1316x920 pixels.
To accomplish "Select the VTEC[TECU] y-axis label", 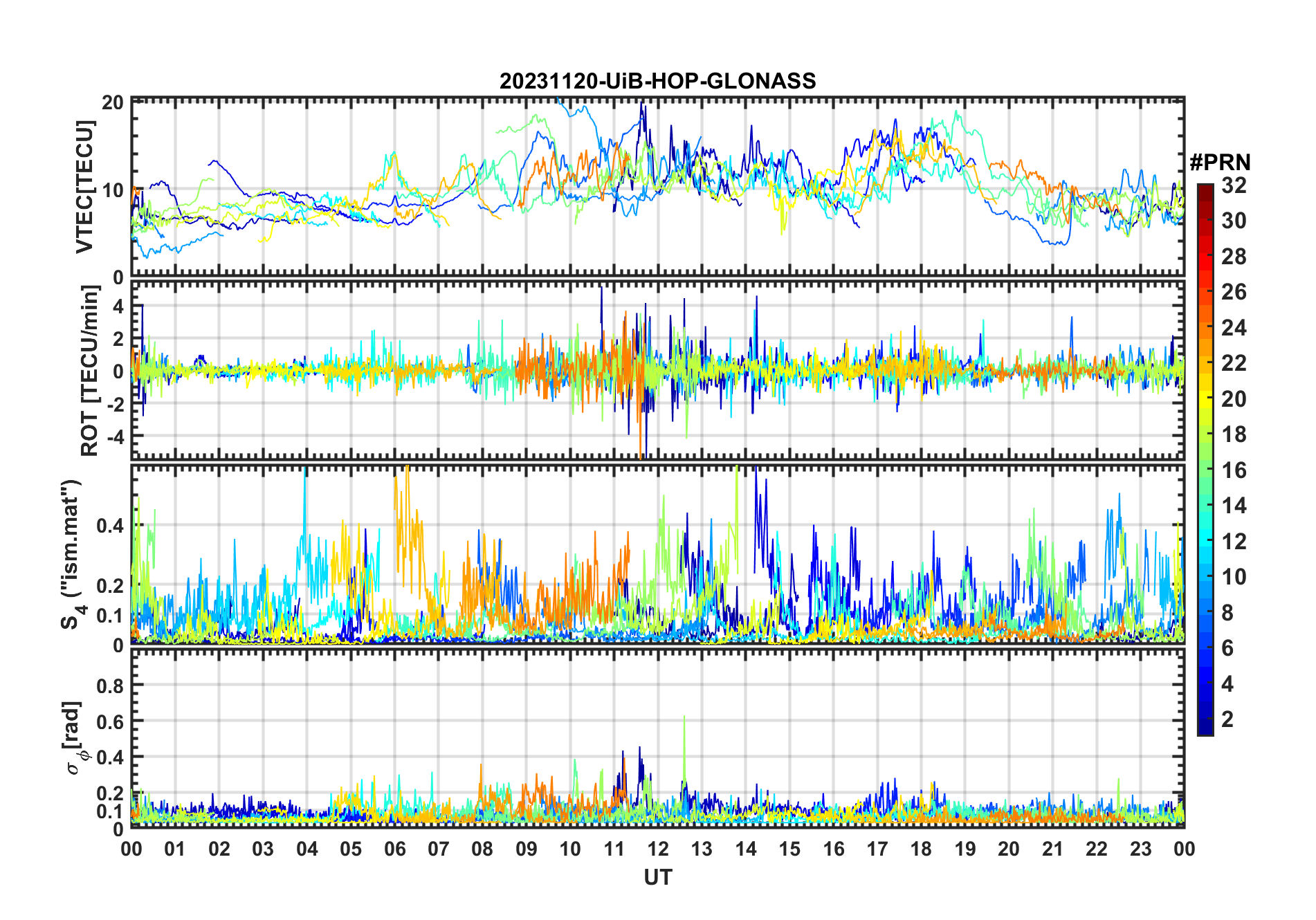I will [84, 187].
